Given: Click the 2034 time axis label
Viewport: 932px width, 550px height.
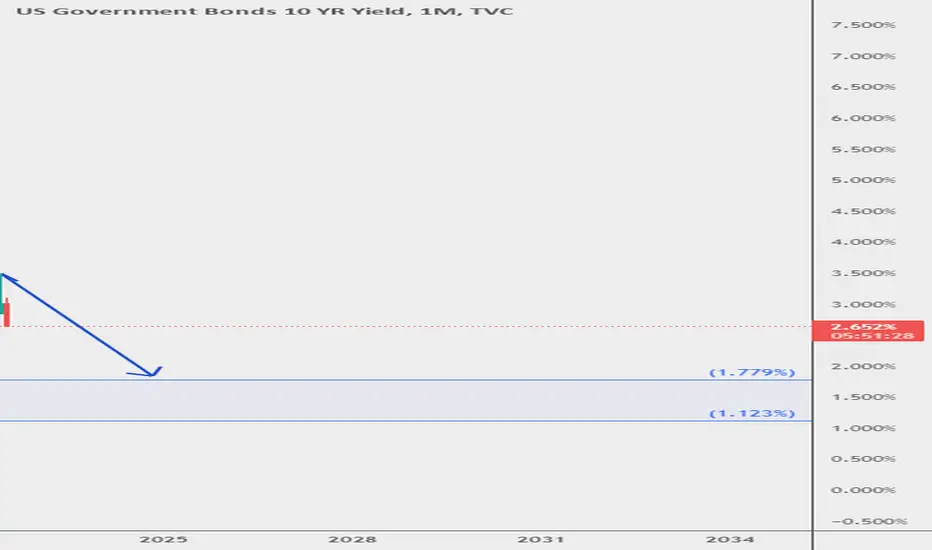Looking at the screenshot, I should 730,539.
